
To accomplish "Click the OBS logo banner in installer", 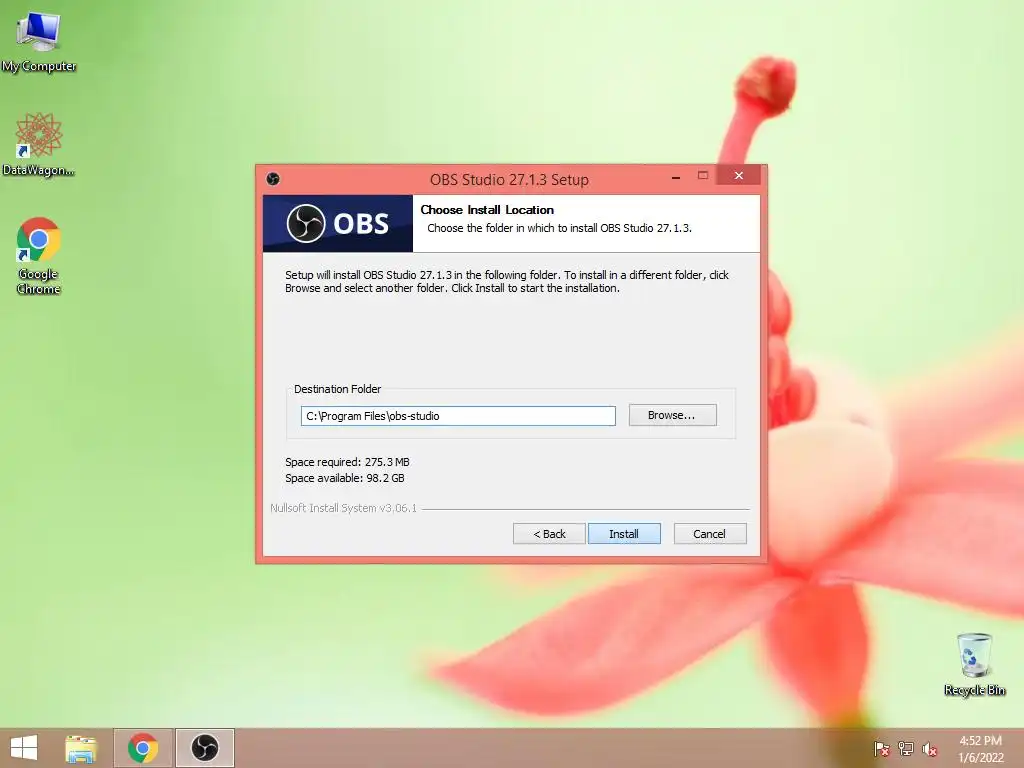I will point(338,223).
